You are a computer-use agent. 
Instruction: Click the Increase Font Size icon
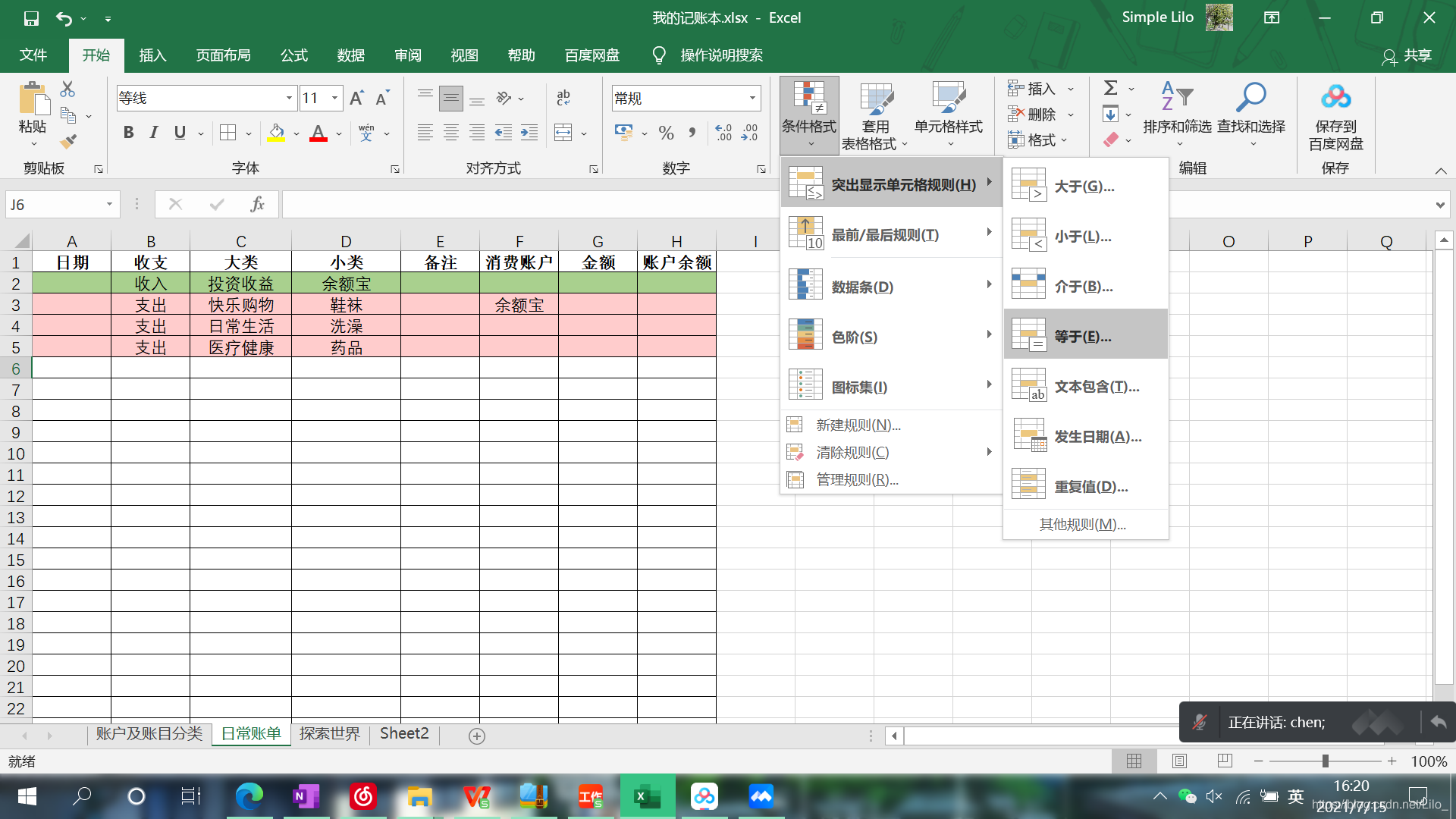[x=356, y=98]
